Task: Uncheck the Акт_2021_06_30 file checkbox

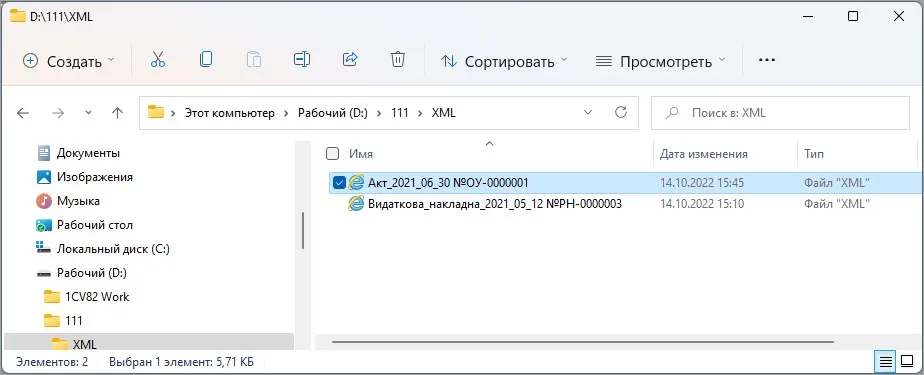Action: [x=339, y=183]
